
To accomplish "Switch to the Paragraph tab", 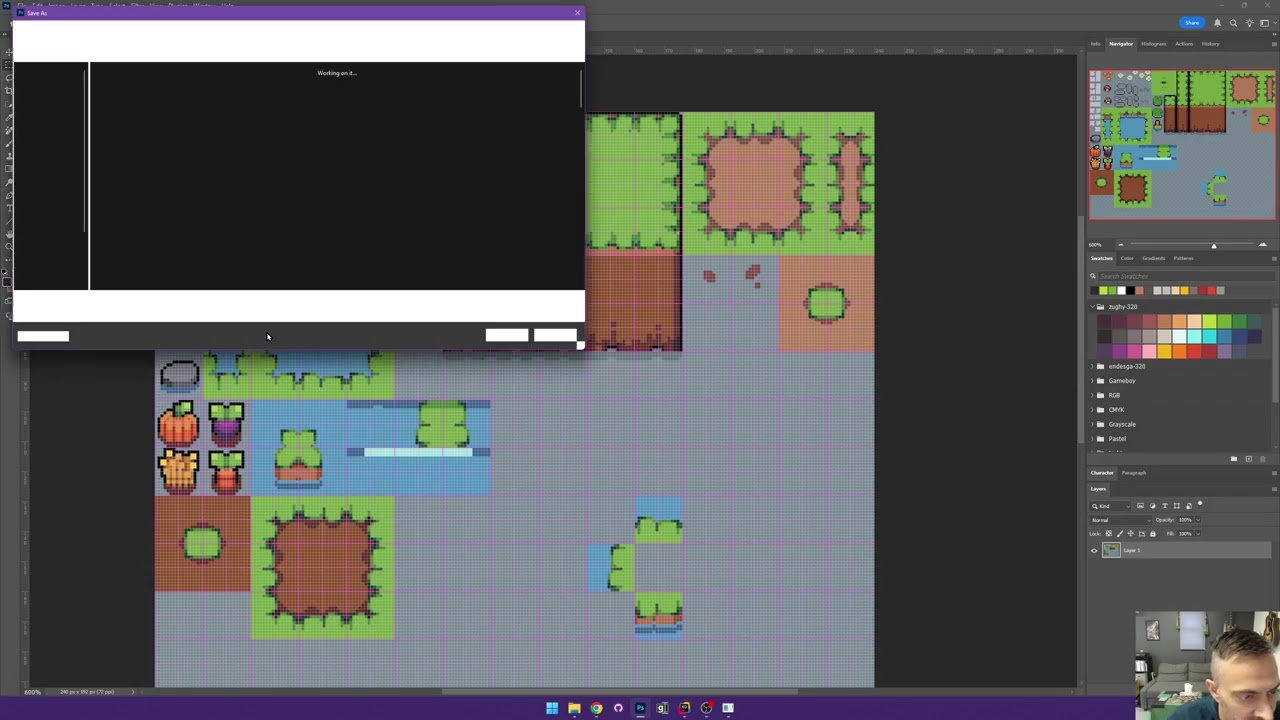I will (1134, 473).
